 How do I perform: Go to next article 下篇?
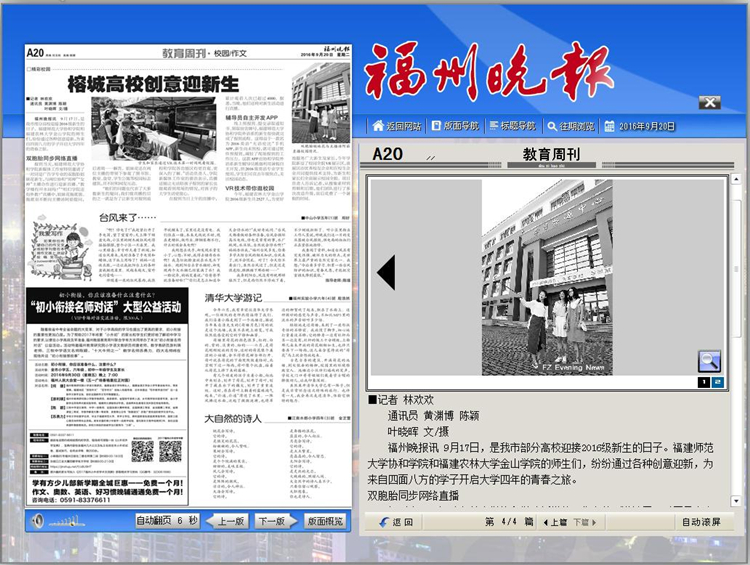[x=585, y=522]
